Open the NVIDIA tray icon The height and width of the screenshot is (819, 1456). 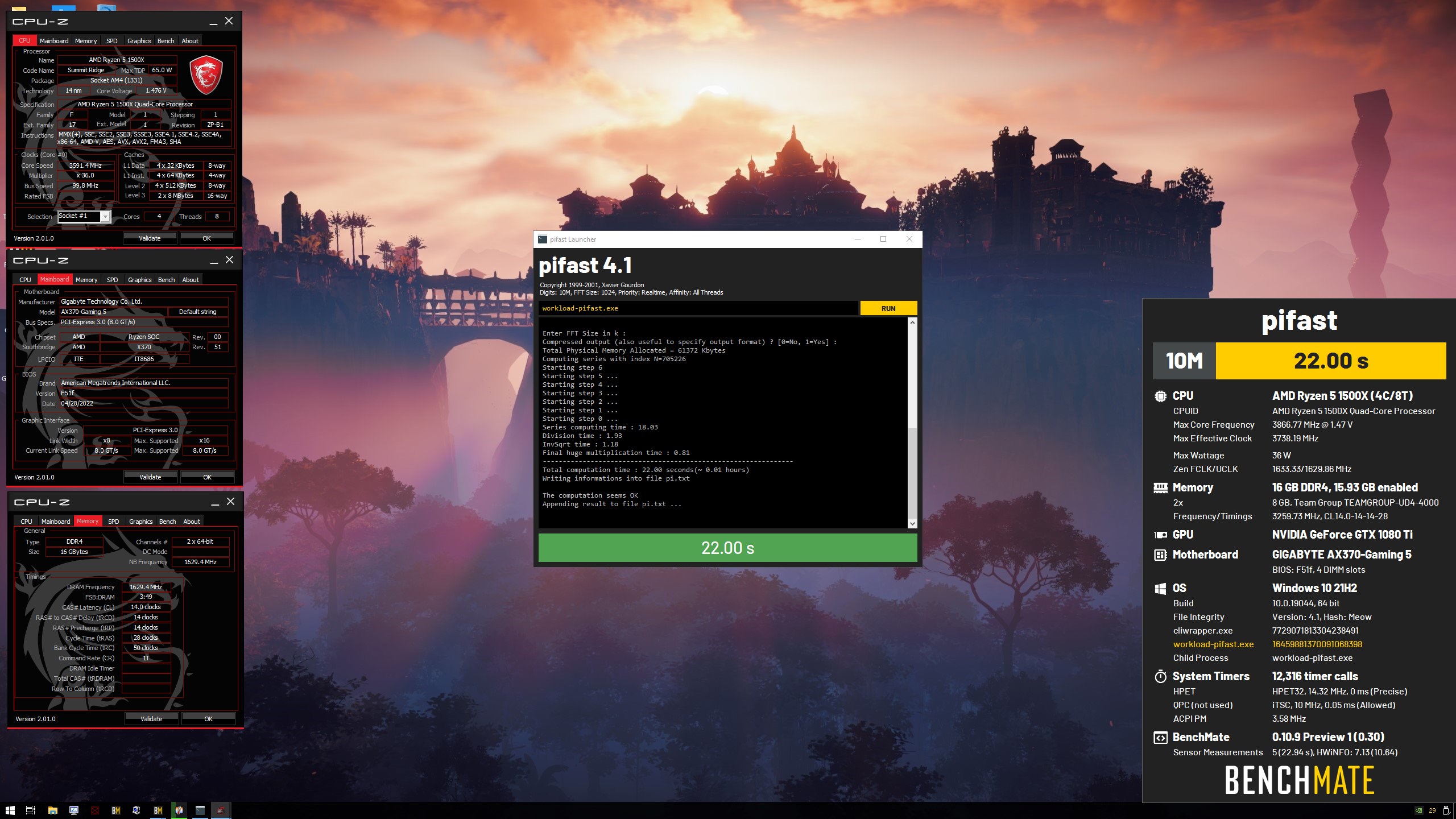(1418, 810)
